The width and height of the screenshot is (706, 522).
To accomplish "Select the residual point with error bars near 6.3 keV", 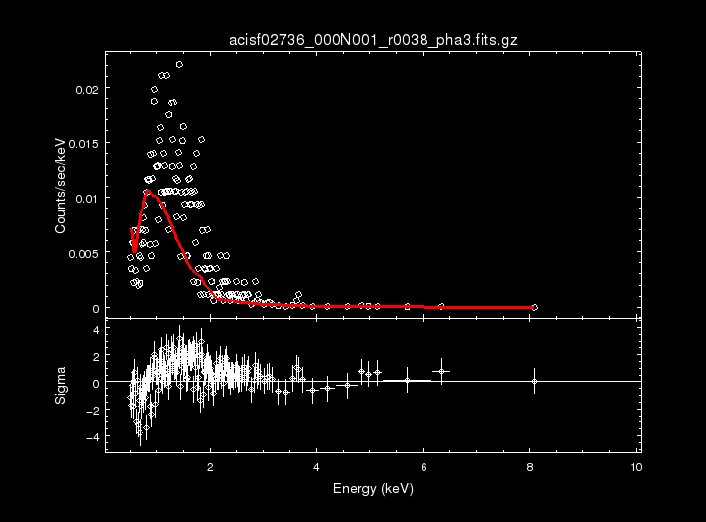I will coord(441,372).
